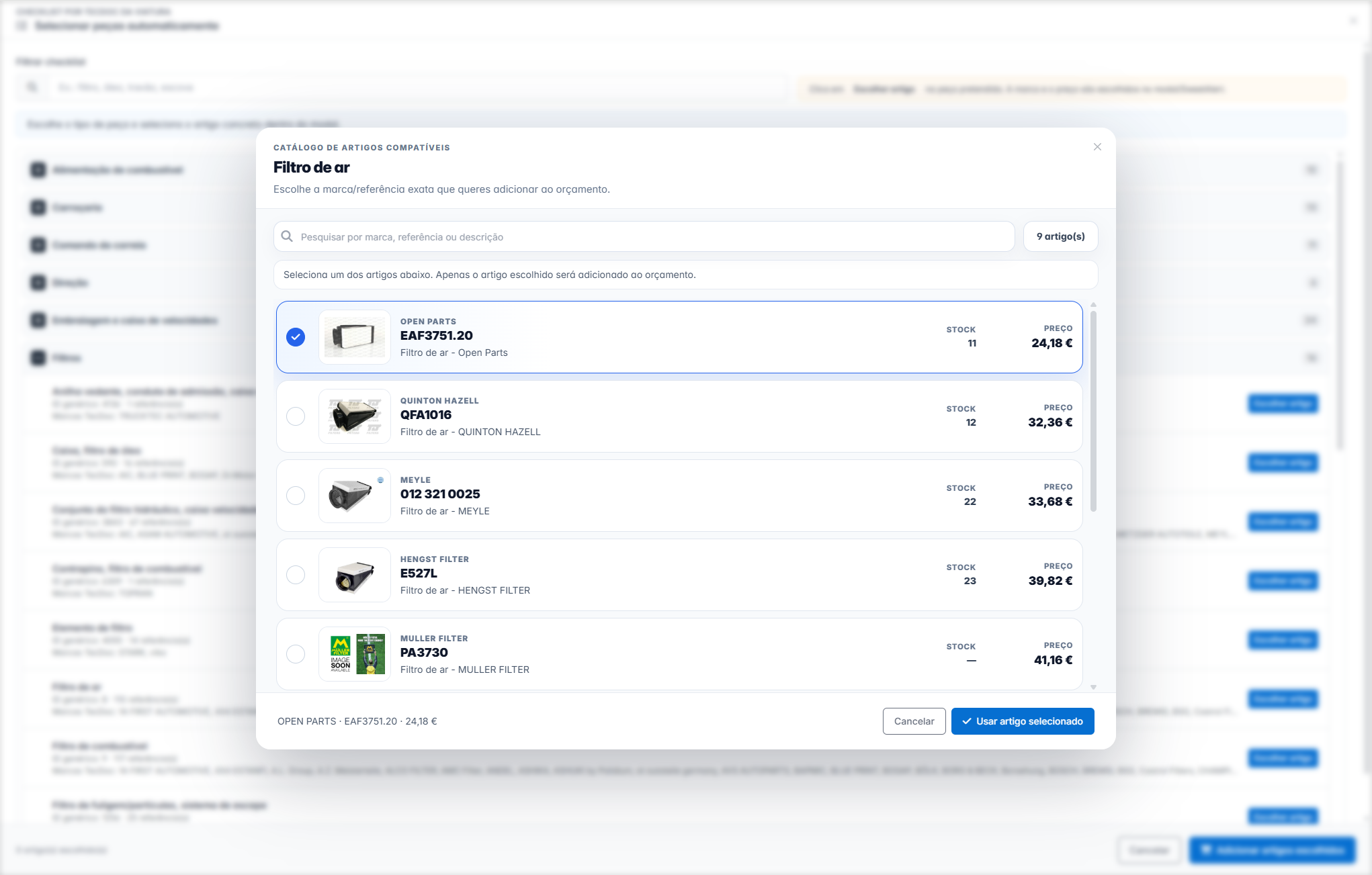The height and width of the screenshot is (875, 1372).
Task: Click the price 33,68 € of Meyle
Action: [x=1050, y=502]
